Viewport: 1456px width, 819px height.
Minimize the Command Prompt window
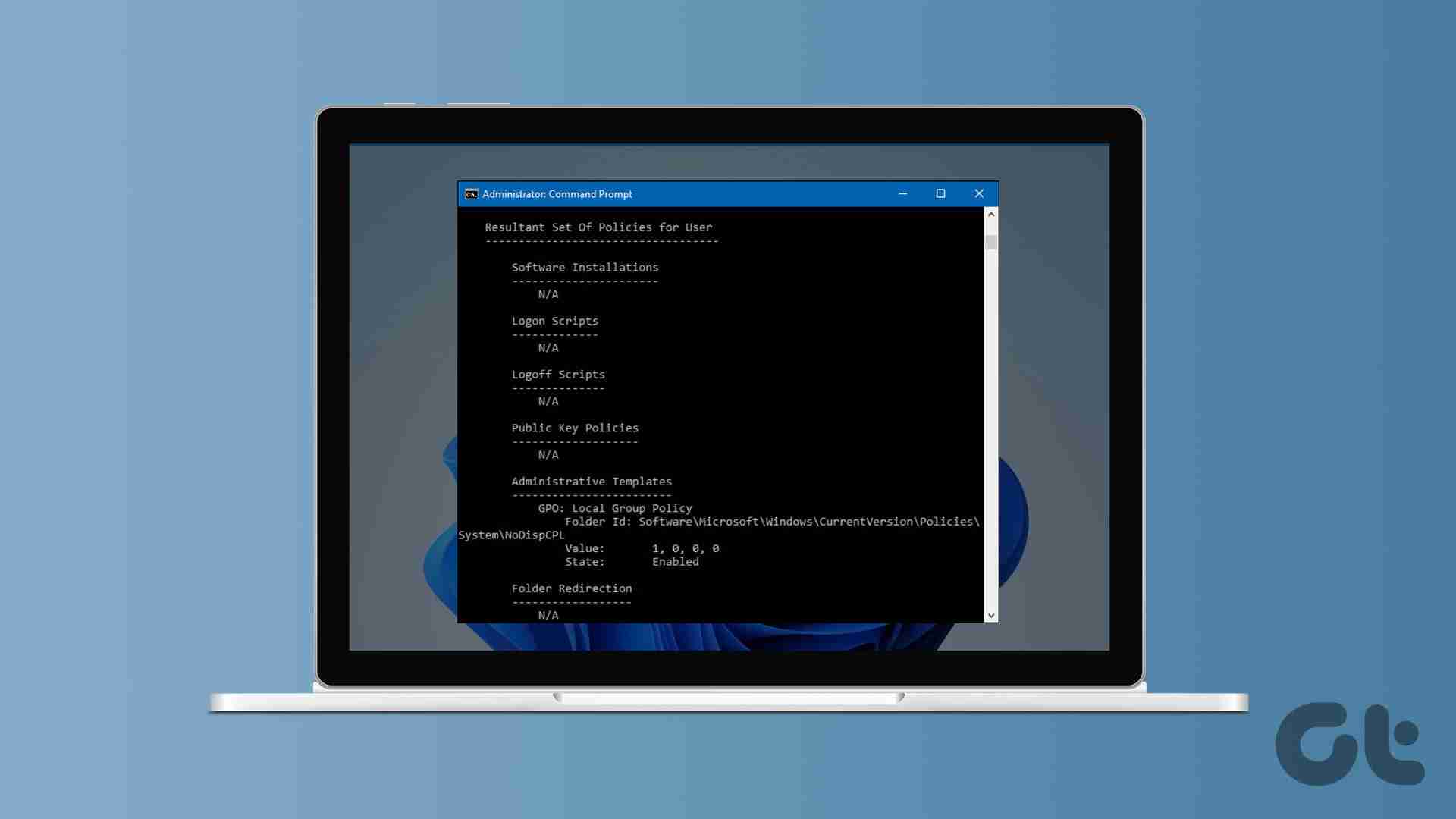click(902, 194)
